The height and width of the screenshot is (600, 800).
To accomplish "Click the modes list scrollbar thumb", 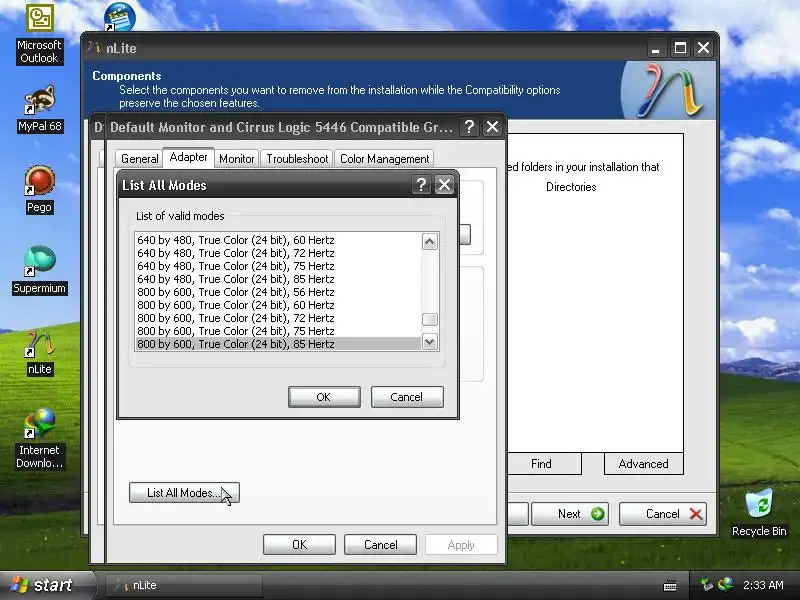I will pyautogui.click(x=430, y=319).
